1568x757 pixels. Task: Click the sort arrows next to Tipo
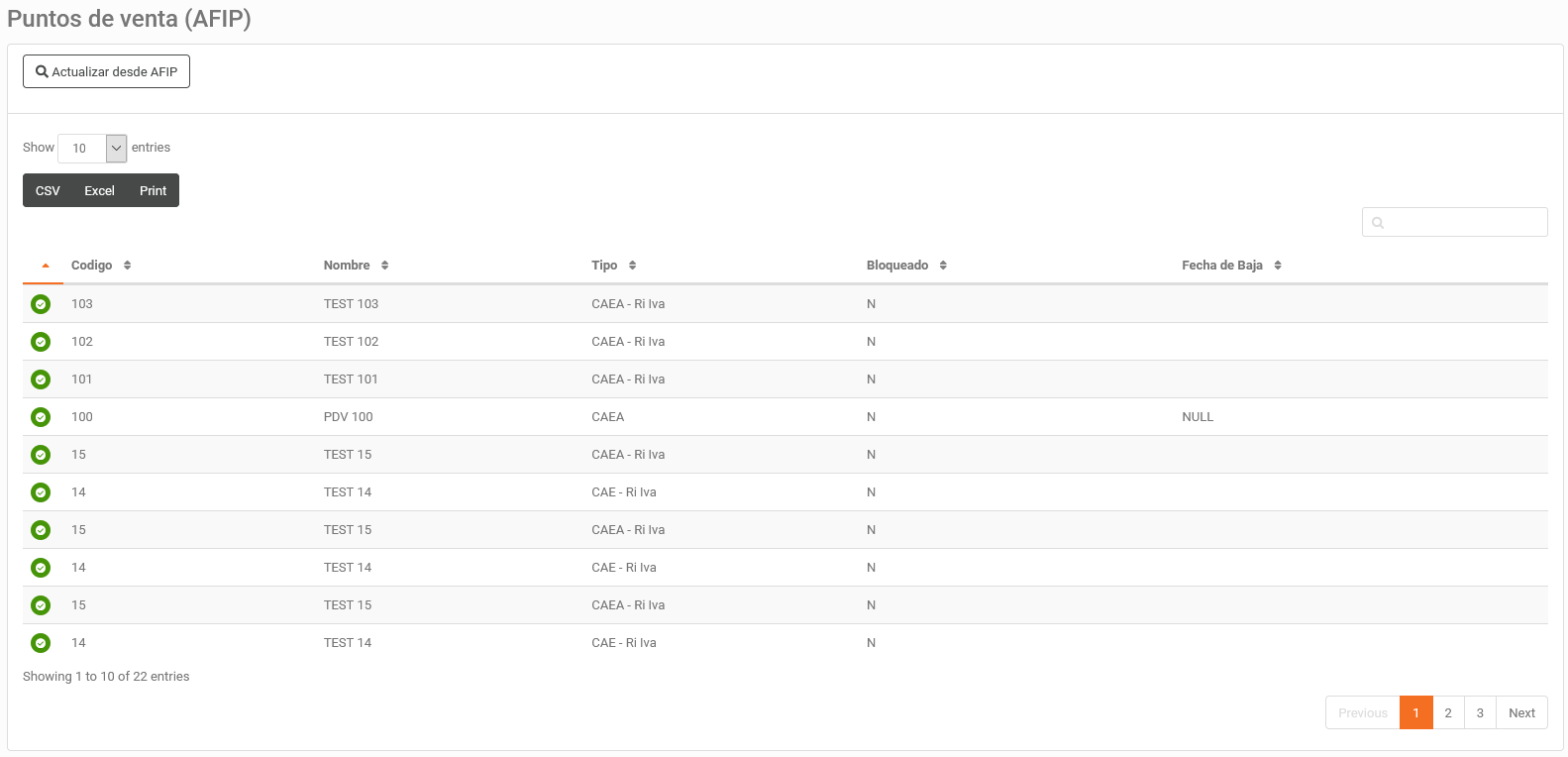[x=632, y=266]
